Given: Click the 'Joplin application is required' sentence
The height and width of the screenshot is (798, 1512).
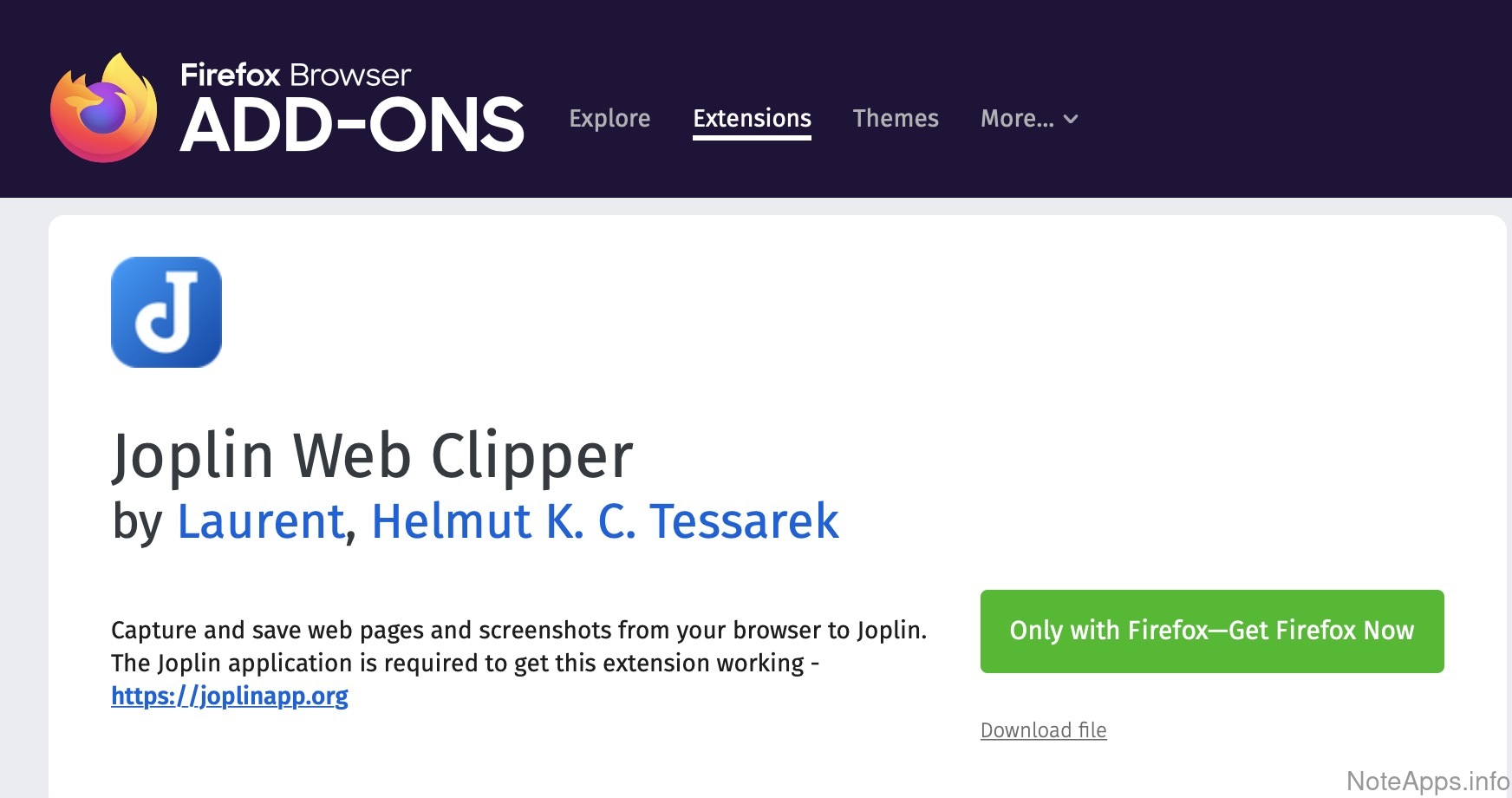Looking at the screenshot, I should [x=465, y=663].
